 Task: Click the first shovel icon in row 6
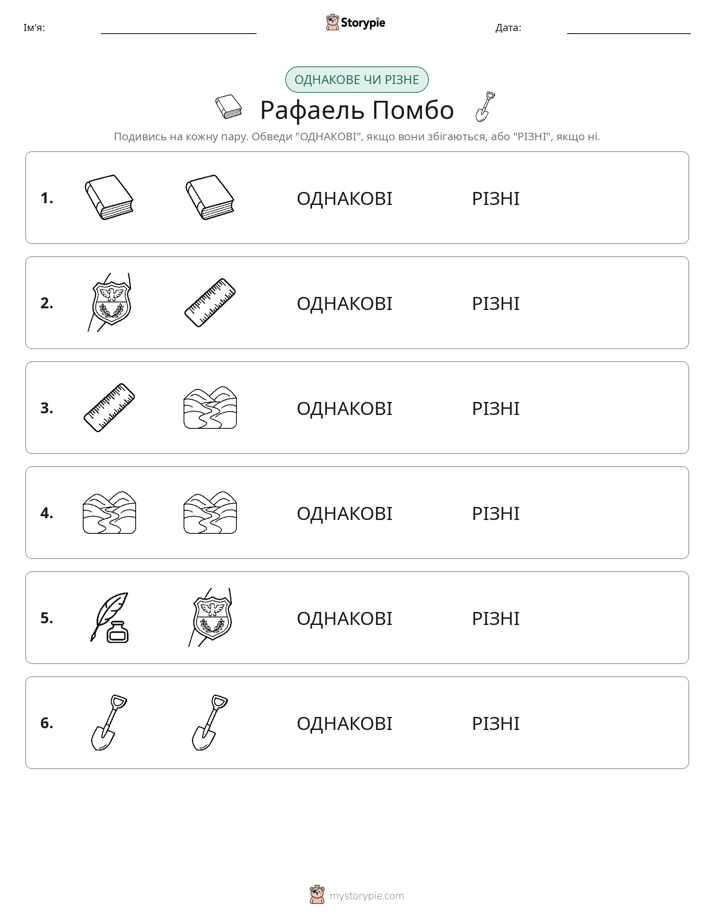click(x=109, y=722)
